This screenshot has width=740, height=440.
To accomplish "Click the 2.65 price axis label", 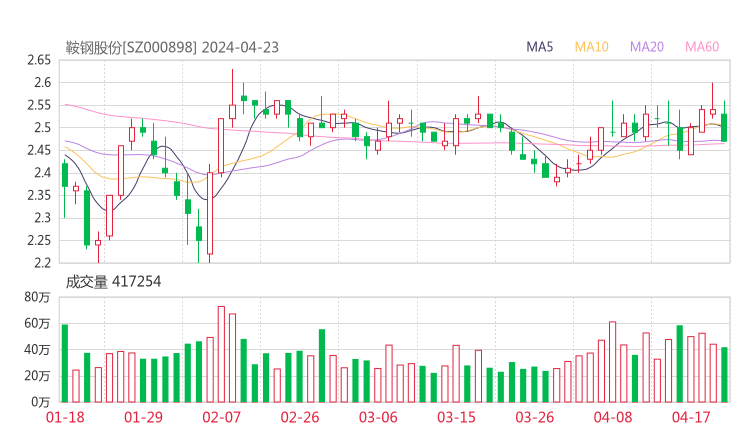I will click(x=39, y=60).
